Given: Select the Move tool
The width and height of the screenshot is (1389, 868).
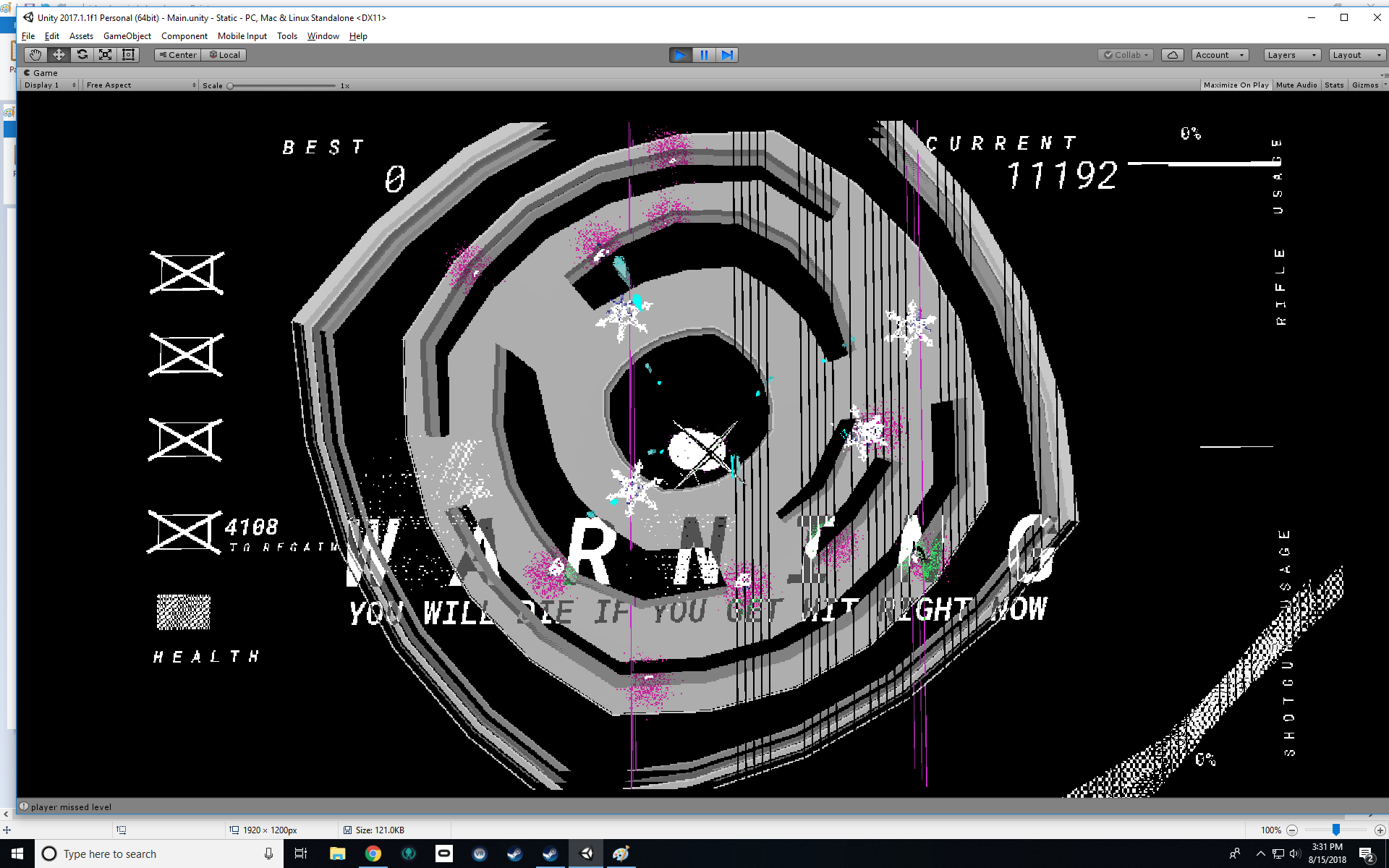Looking at the screenshot, I should click(59, 55).
